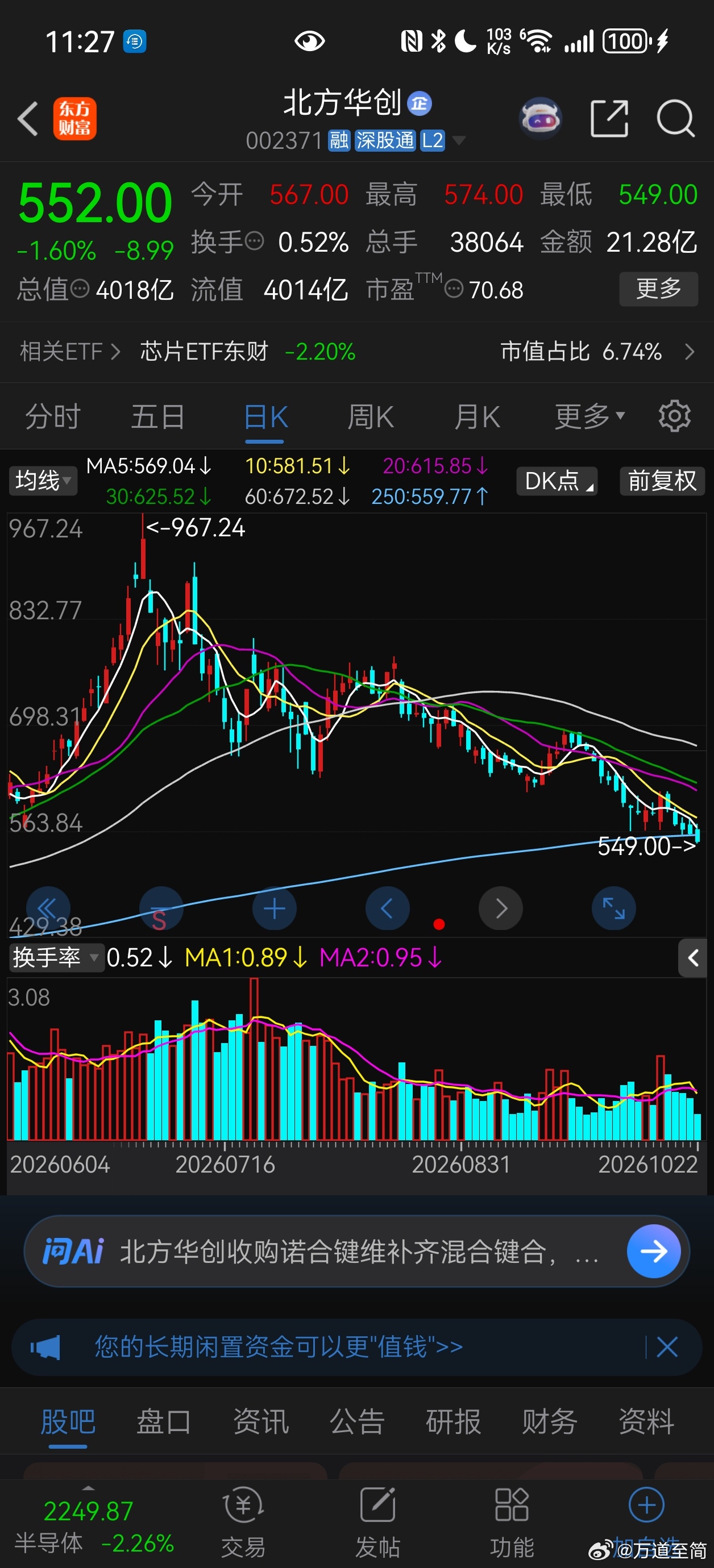714x1568 pixels.
Task: Switch to 月K chart tab
Action: coord(477,417)
